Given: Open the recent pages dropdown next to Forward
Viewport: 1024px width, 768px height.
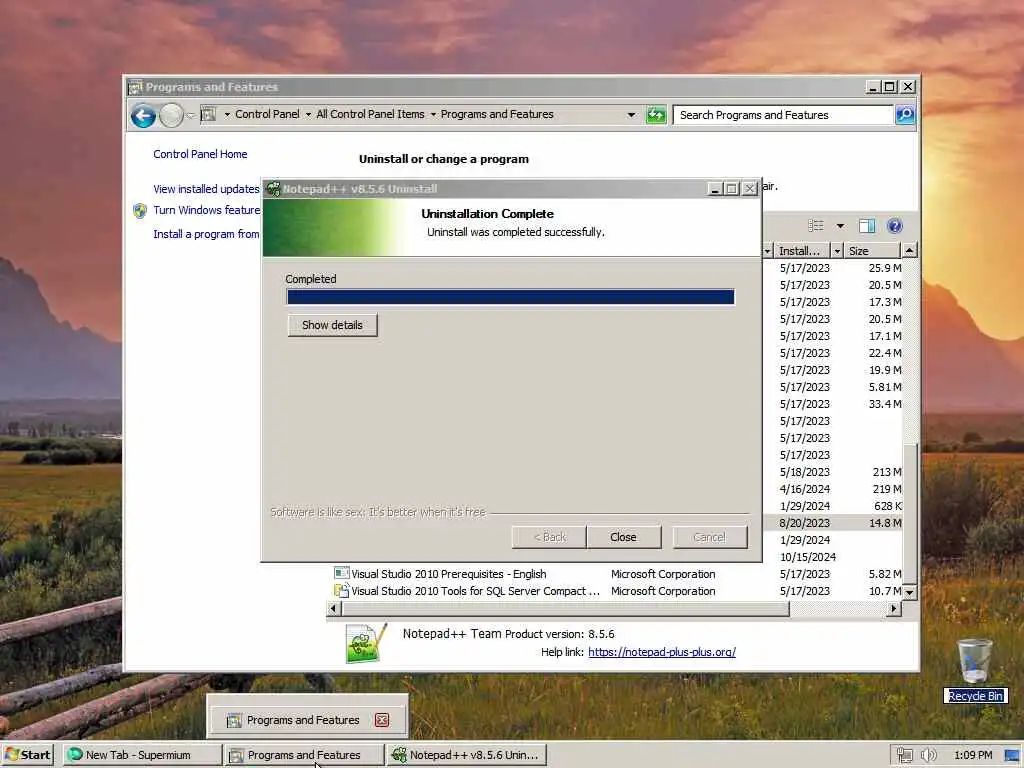Looking at the screenshot, I should [x=190, y=116].
